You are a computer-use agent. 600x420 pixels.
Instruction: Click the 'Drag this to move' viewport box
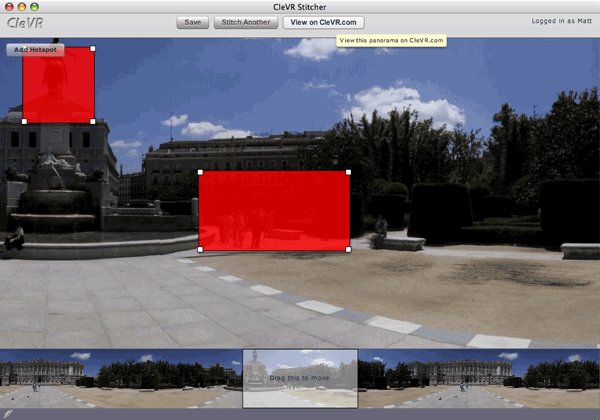(300, 379)
